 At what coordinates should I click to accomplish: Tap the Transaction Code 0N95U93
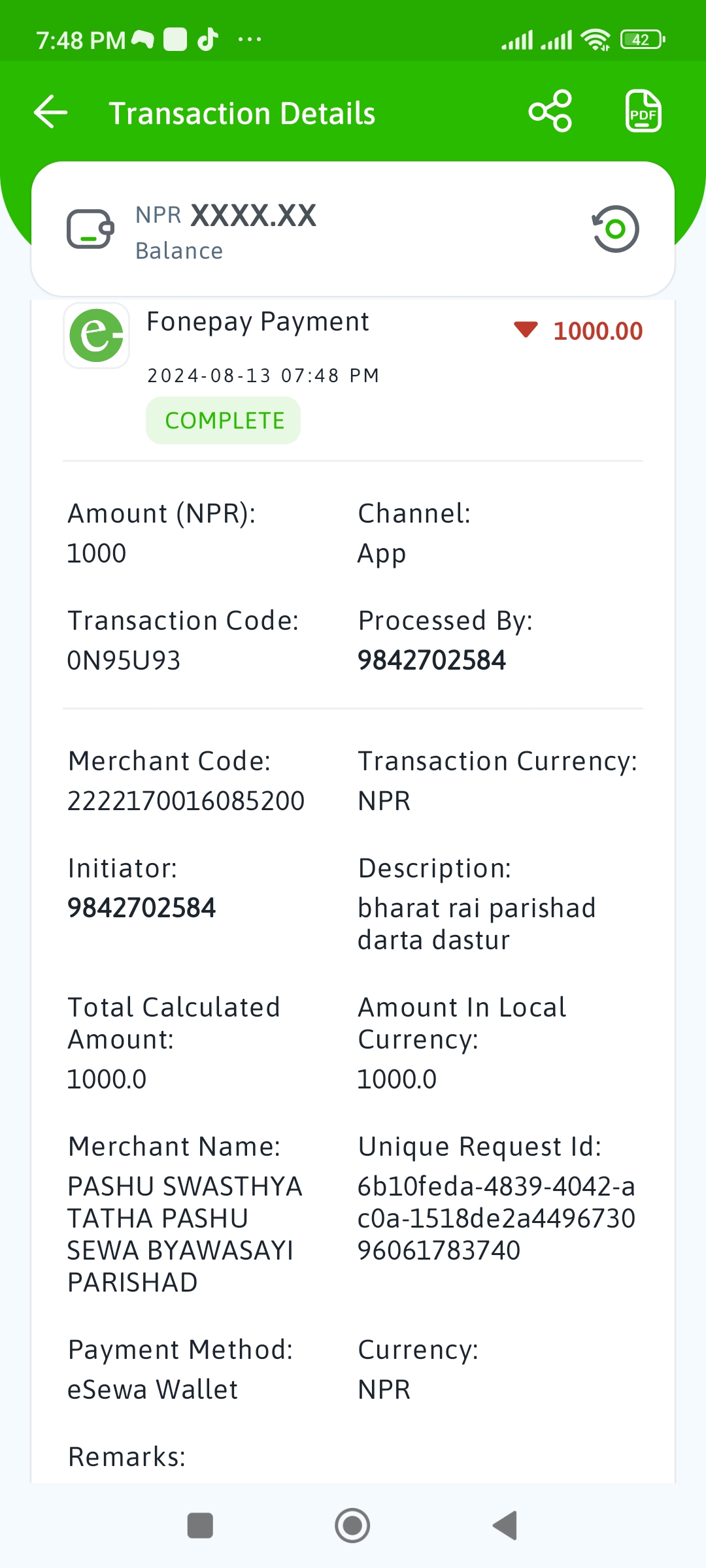click(124, 661)
